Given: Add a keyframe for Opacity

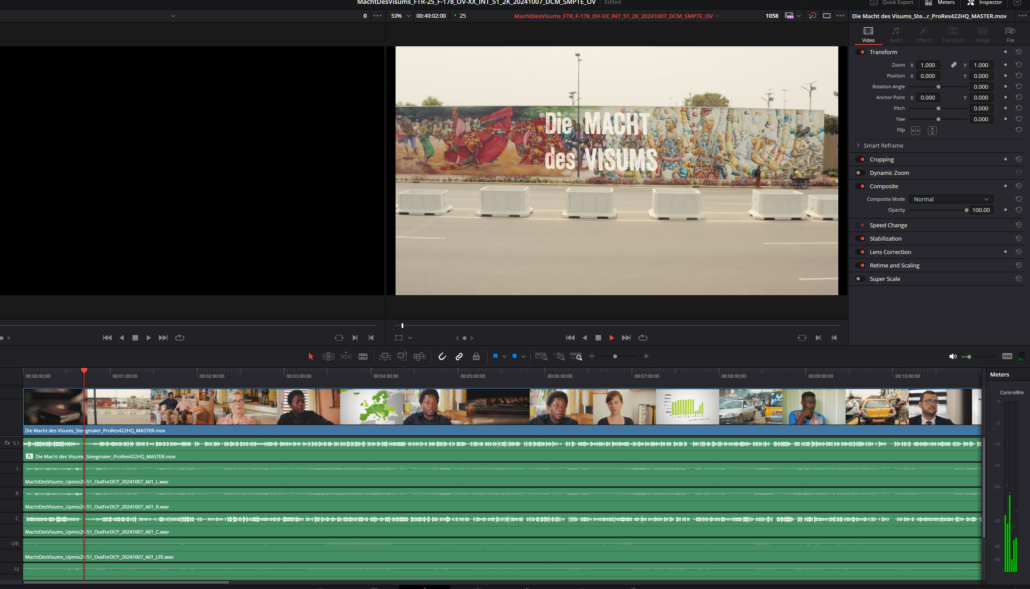Looking at the screenshot, I should [x=1005, y=210].
